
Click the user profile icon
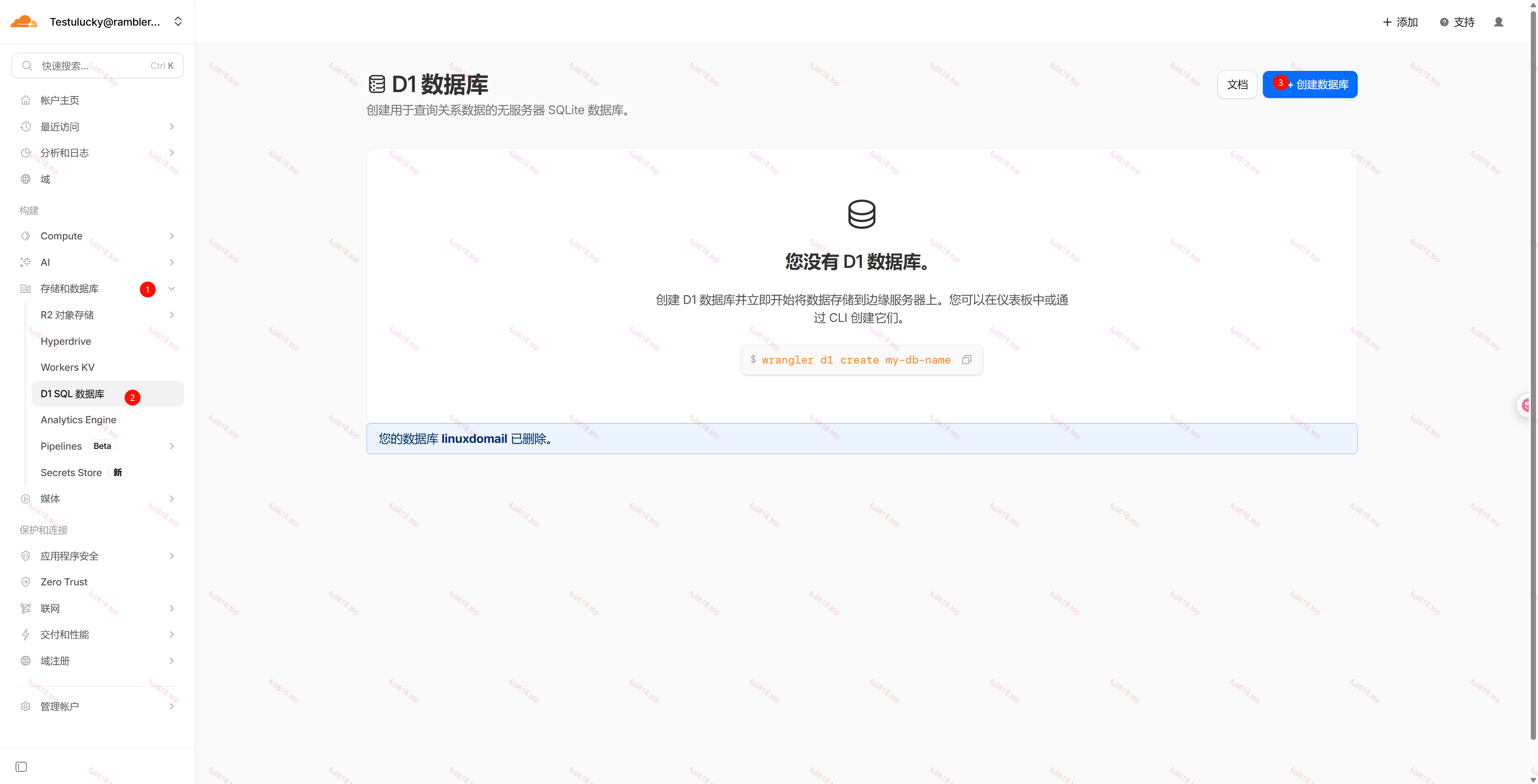(1499, 22)
